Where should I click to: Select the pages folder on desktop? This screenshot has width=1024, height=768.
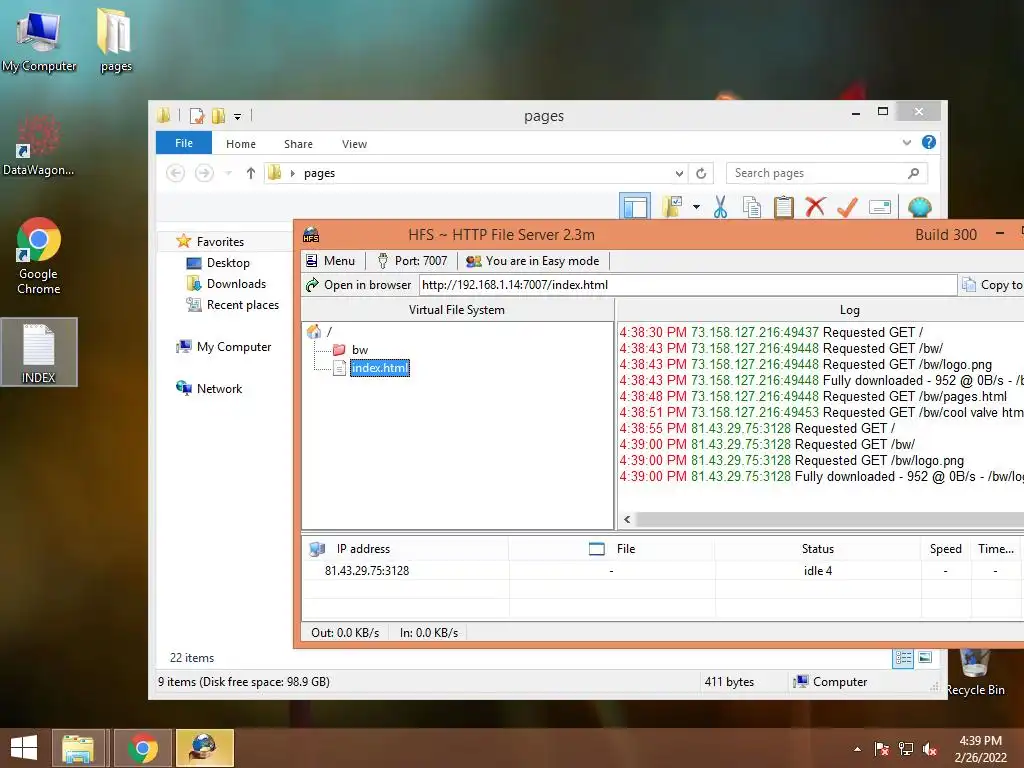coord(116,40)
